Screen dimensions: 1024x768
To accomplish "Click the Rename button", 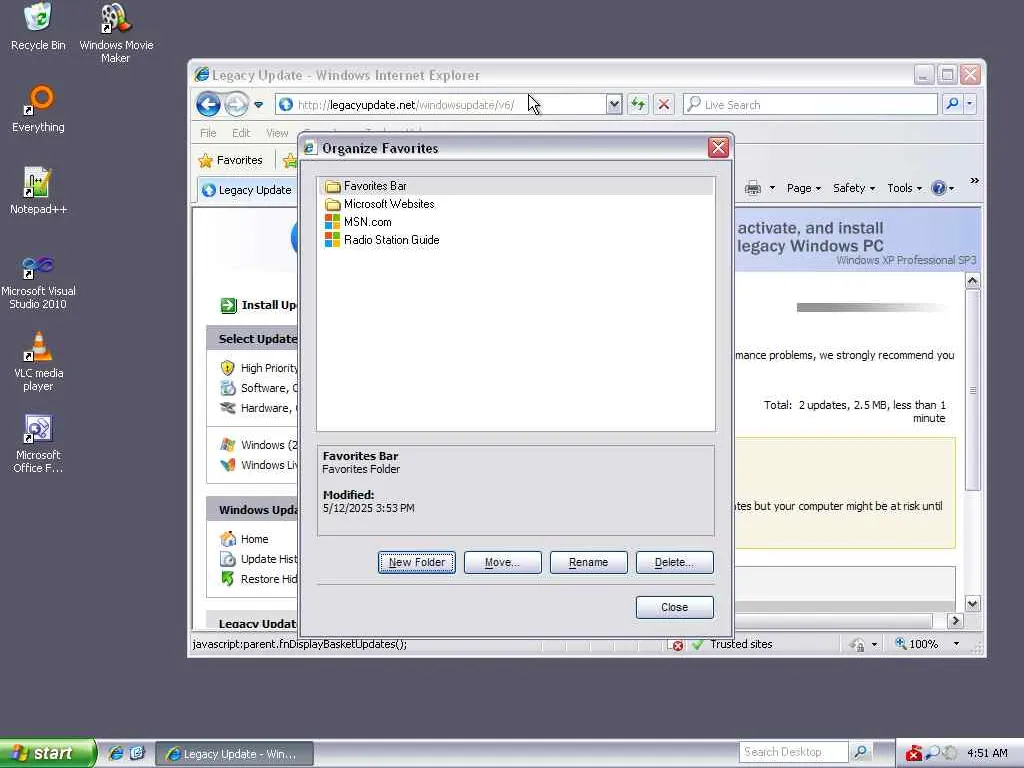I will point(588,562).
